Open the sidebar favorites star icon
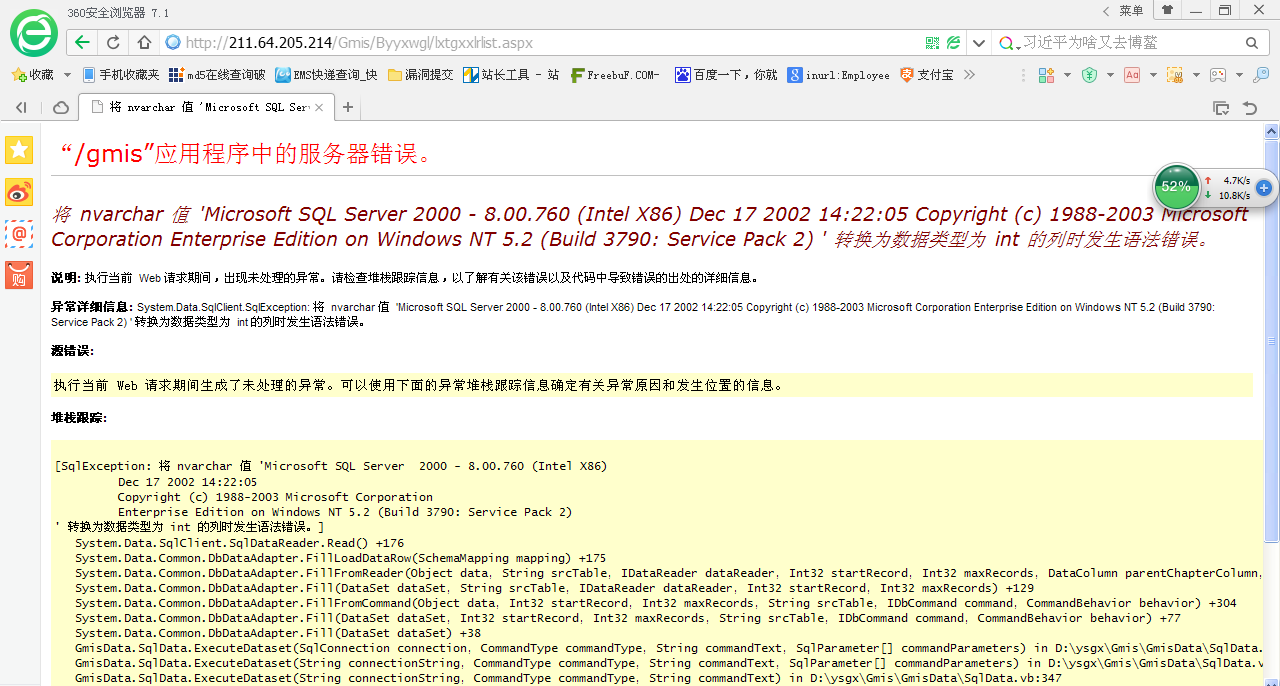 click(19, 150)
